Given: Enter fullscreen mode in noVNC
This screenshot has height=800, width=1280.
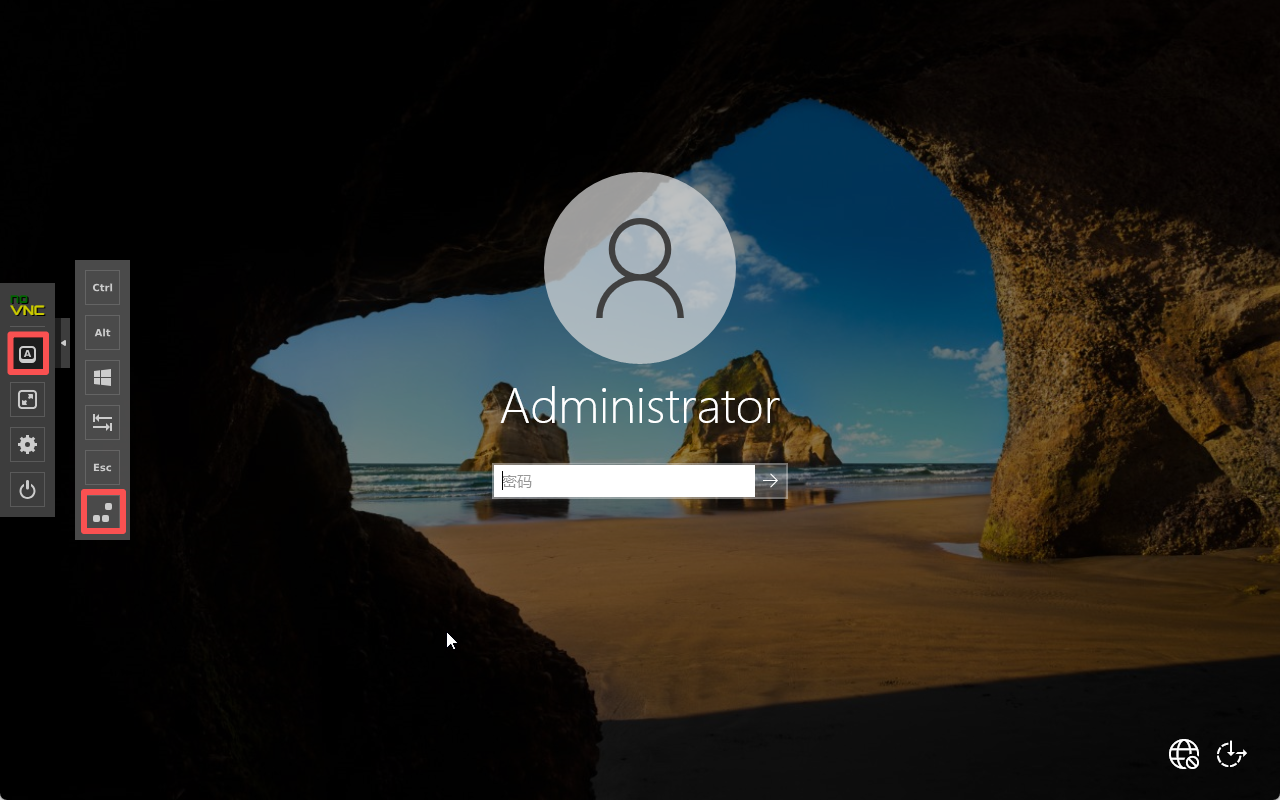Looking at the screenshot, I should (x=28, y=400).
